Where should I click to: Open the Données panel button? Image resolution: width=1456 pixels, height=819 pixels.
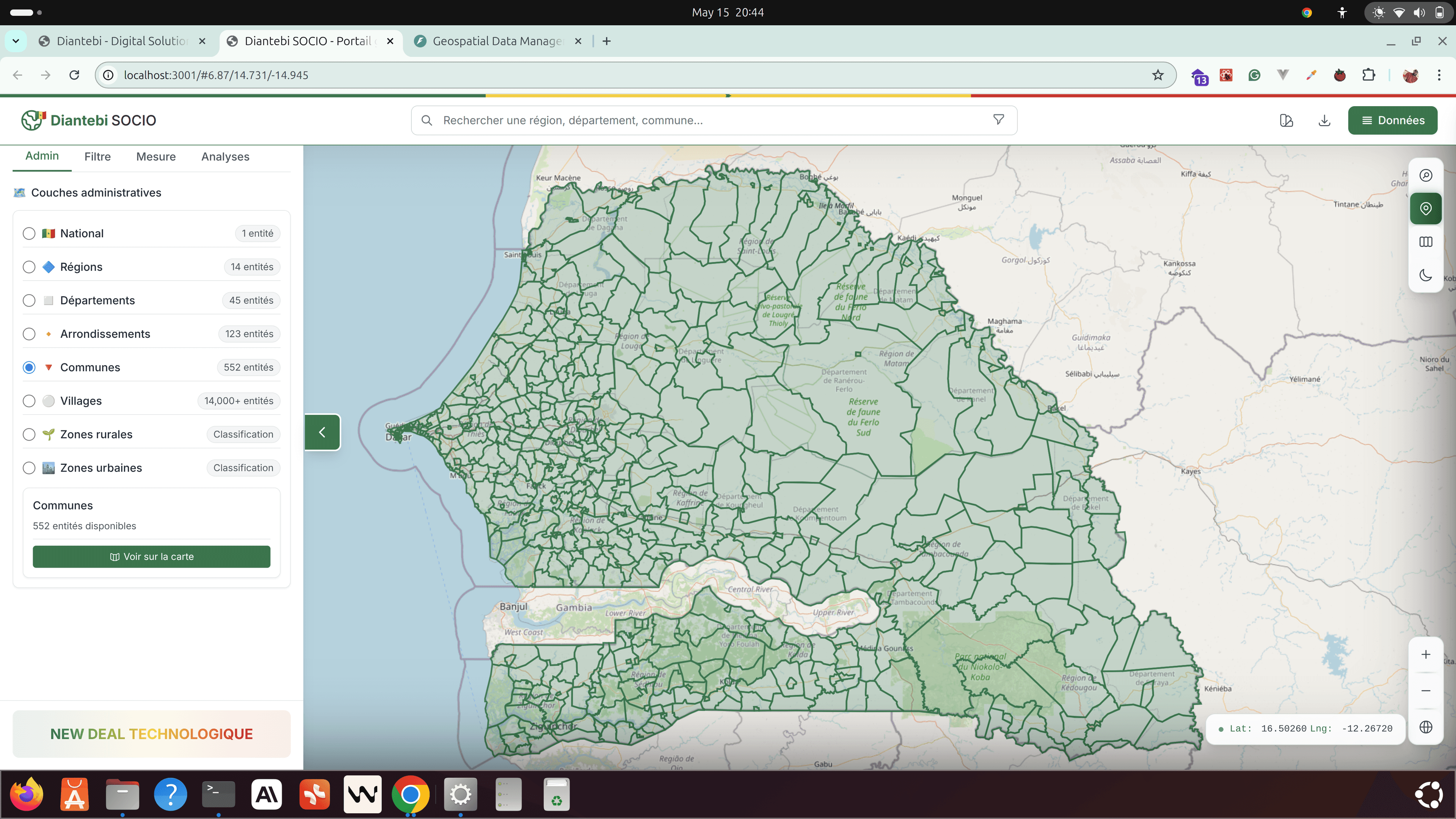pyautogui.click(x=1392, y=121)
